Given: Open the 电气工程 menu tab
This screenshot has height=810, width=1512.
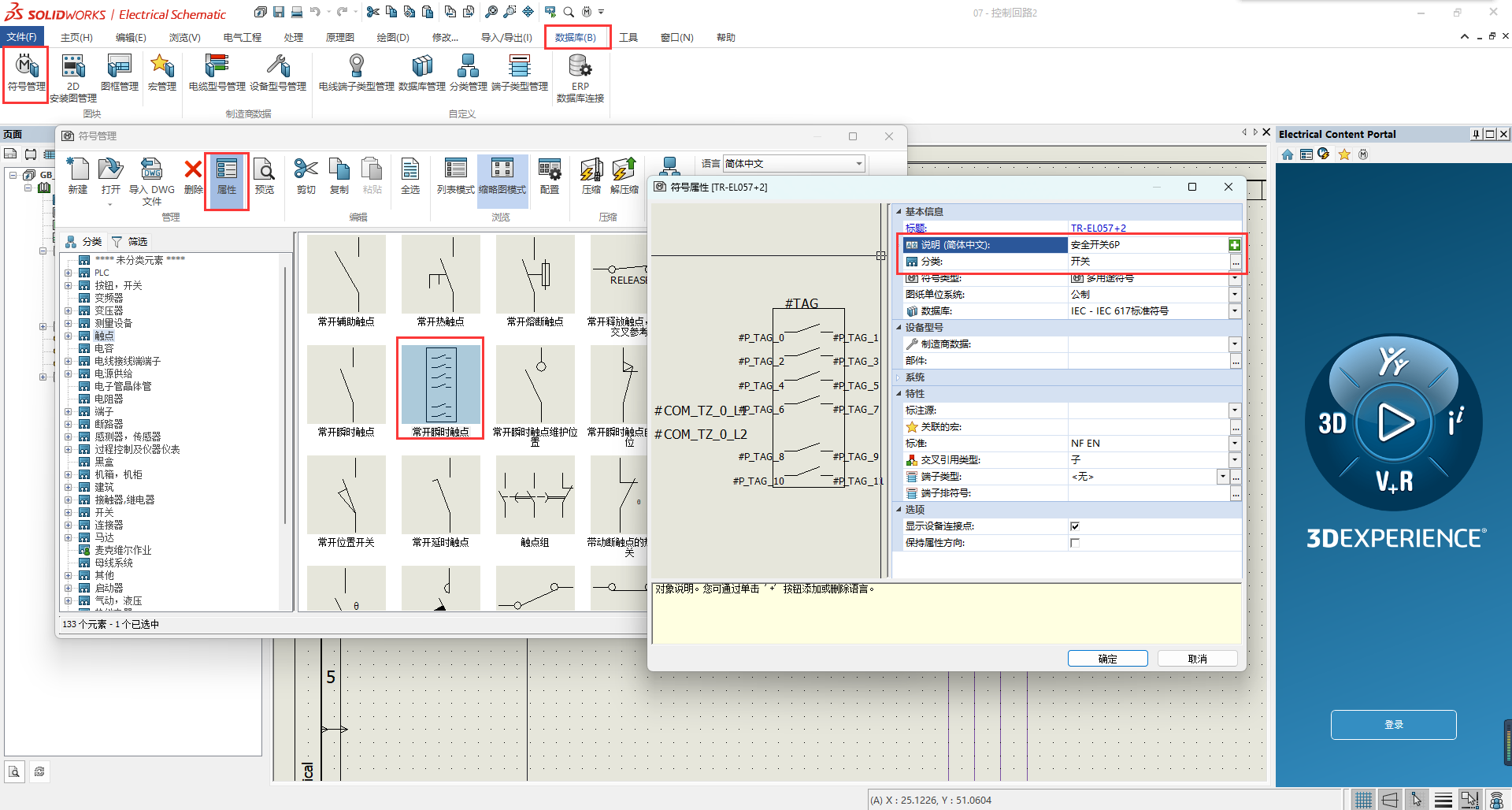Looking at the screenshot, I should click(x=242, y=38).
